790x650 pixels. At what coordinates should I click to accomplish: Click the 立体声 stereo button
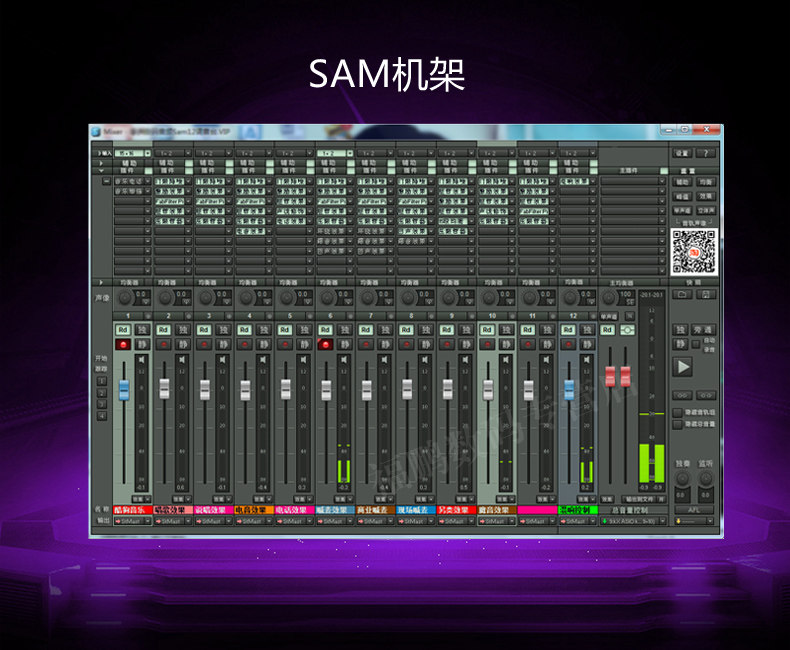[705, 210]
